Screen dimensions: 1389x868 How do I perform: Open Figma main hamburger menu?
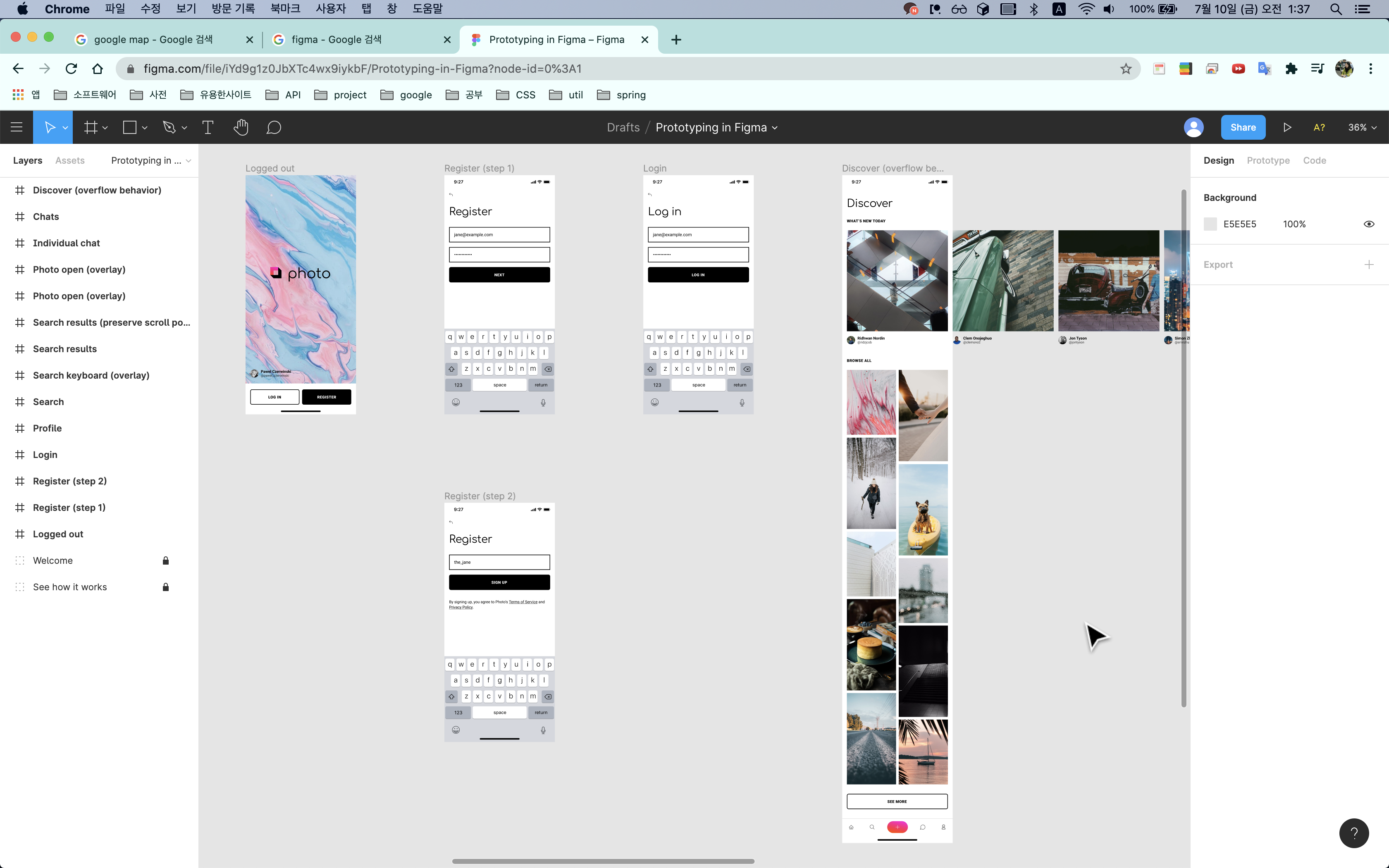click(x=17, y=127)
